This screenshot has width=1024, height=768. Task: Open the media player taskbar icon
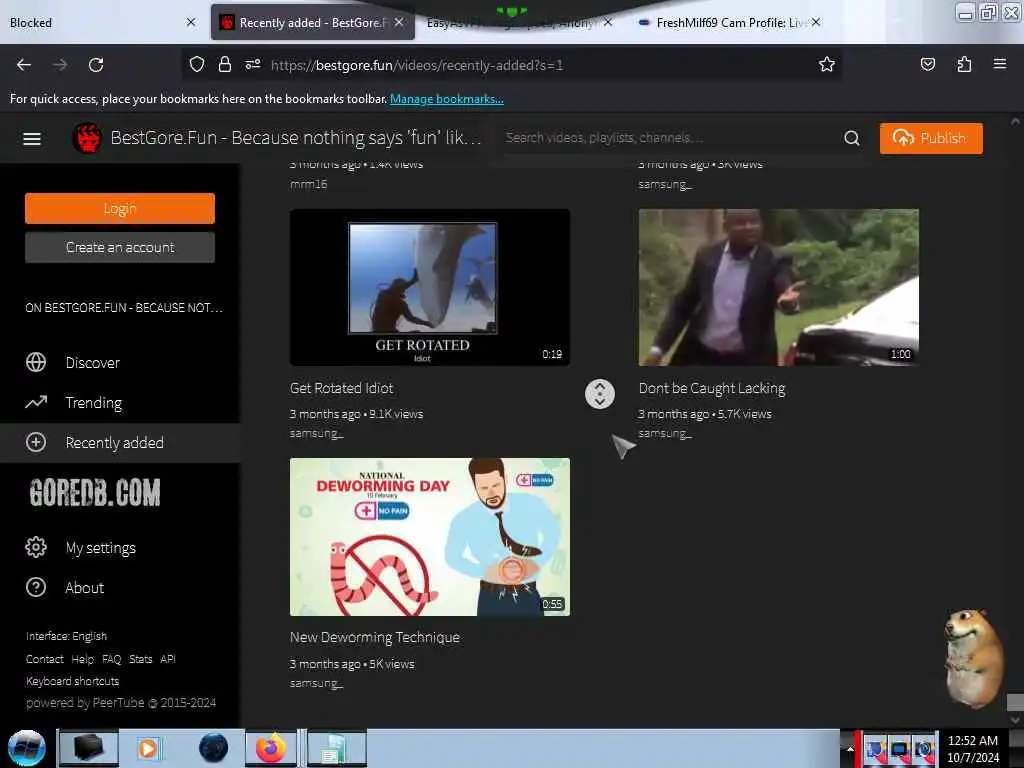coord(149,748)
